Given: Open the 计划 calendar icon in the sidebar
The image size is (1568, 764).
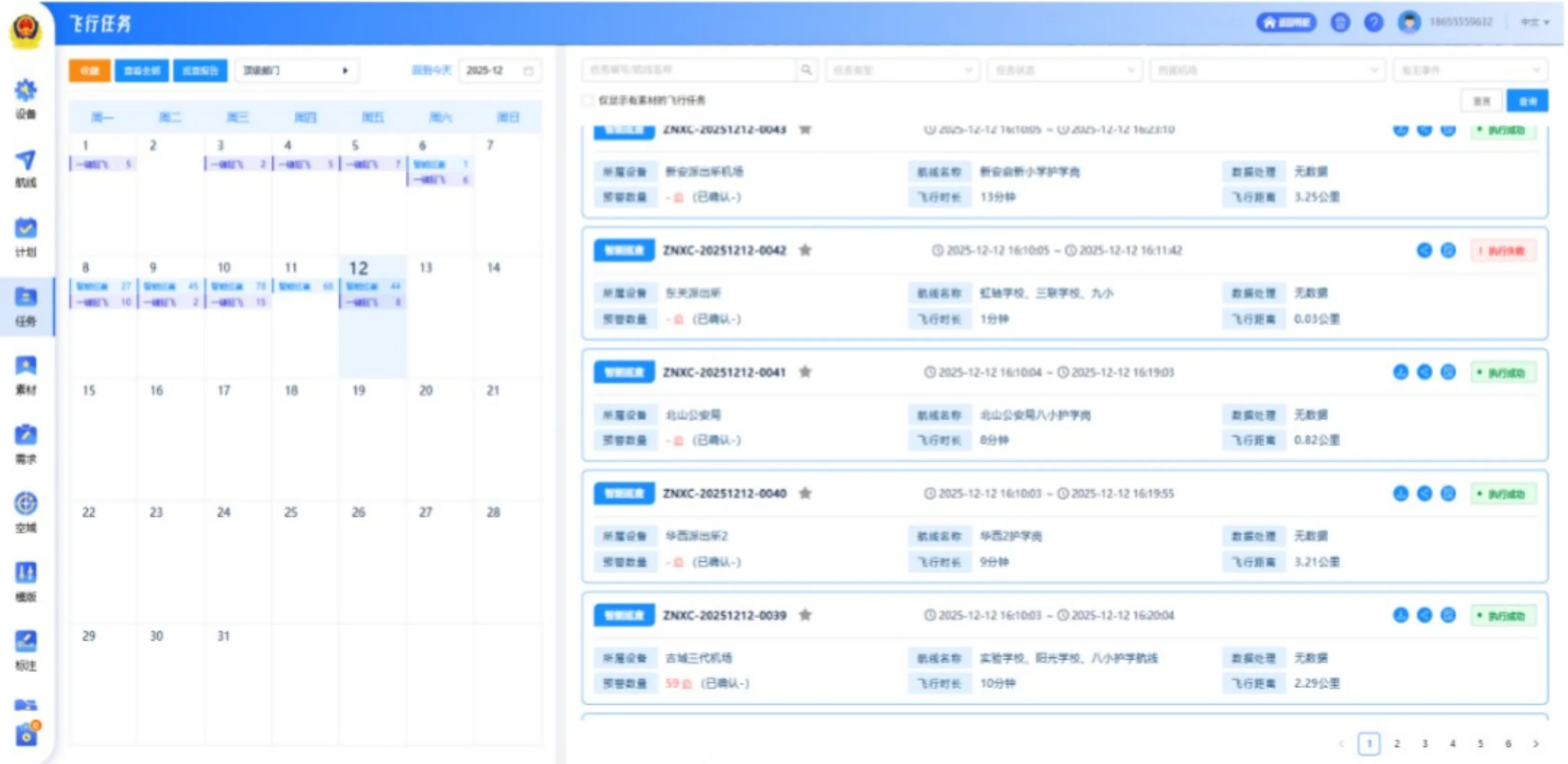Looking at the screenshot, I should [26, 237].
